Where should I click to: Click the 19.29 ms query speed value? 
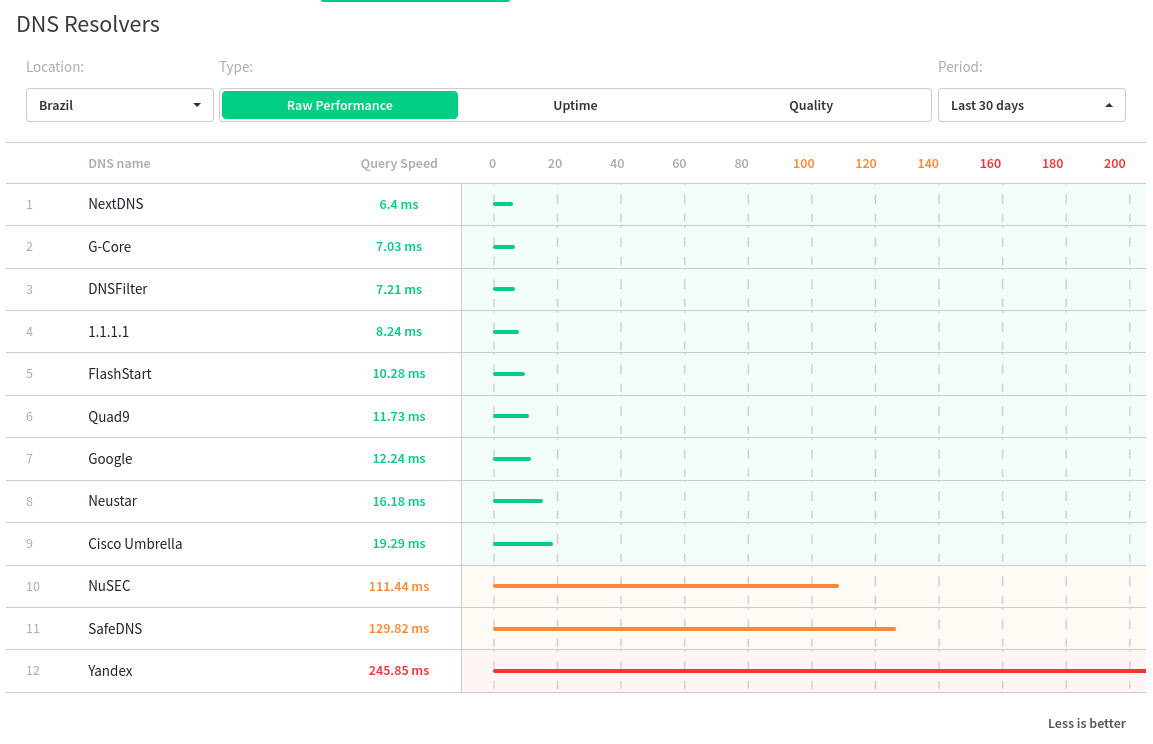(x=399, y=543)
